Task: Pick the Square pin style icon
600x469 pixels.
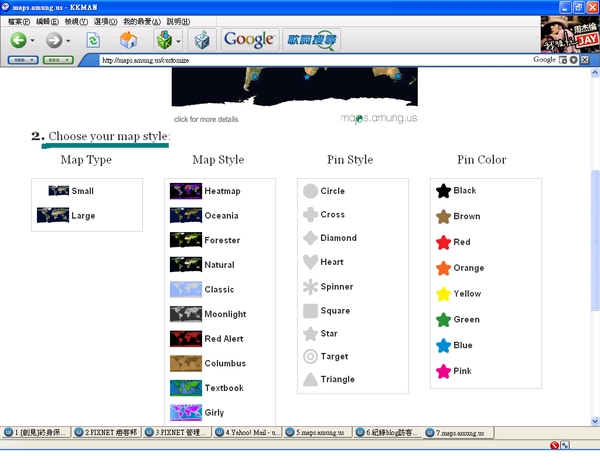Action: (310, 311)
